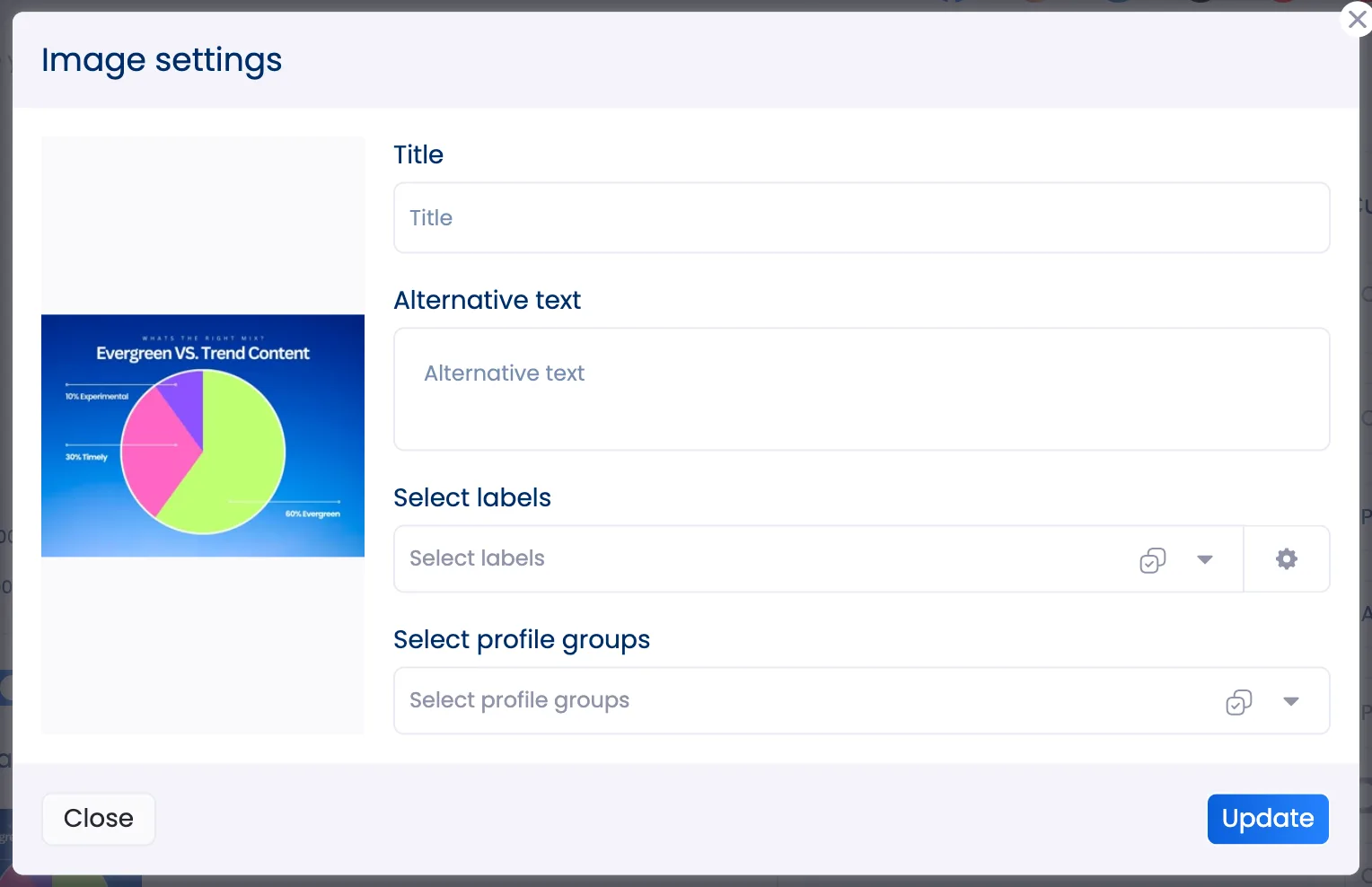
Task: Click the select-all icon in Select labels field
Action: [1152, 560]
